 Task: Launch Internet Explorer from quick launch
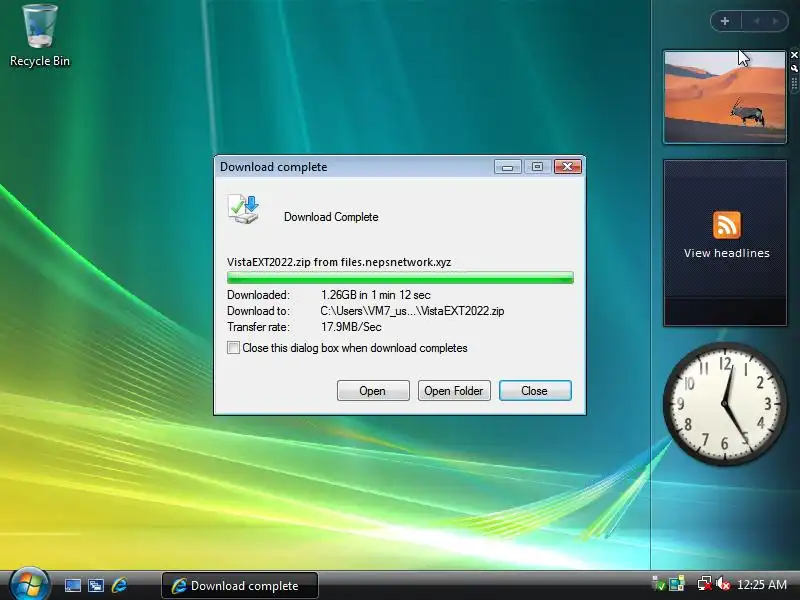(119, 585)
